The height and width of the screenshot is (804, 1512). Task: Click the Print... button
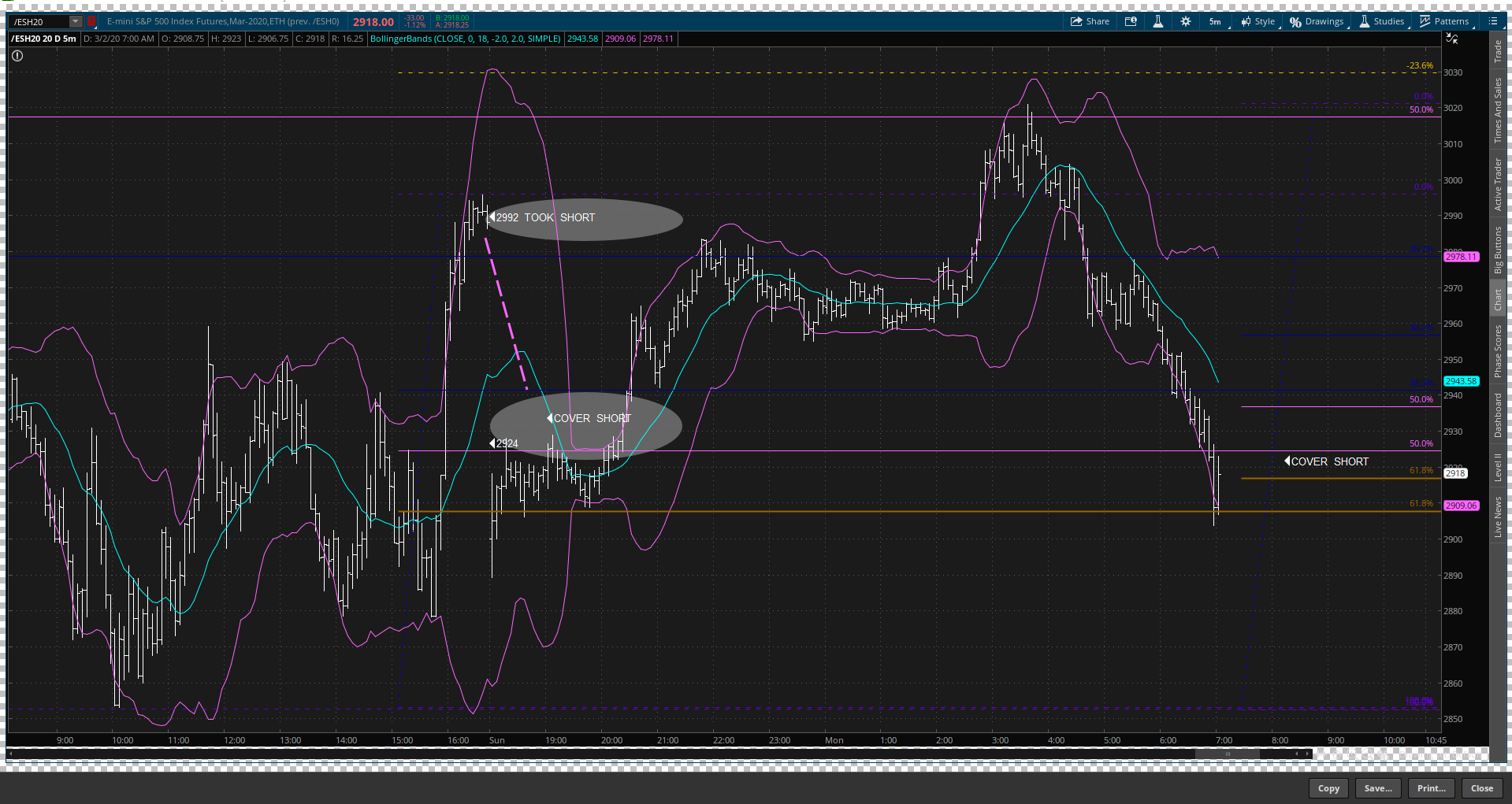[x=1431, y=787]
